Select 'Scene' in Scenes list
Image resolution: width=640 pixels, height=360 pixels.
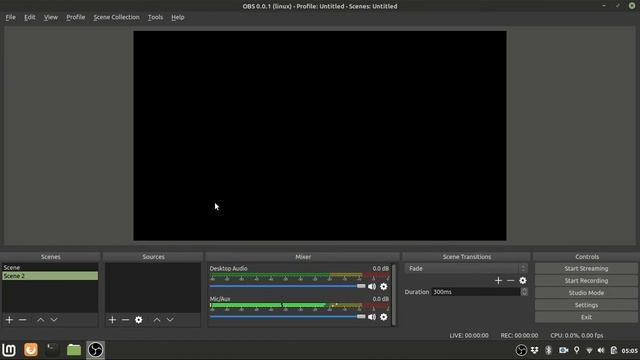[x=50, y=267]
